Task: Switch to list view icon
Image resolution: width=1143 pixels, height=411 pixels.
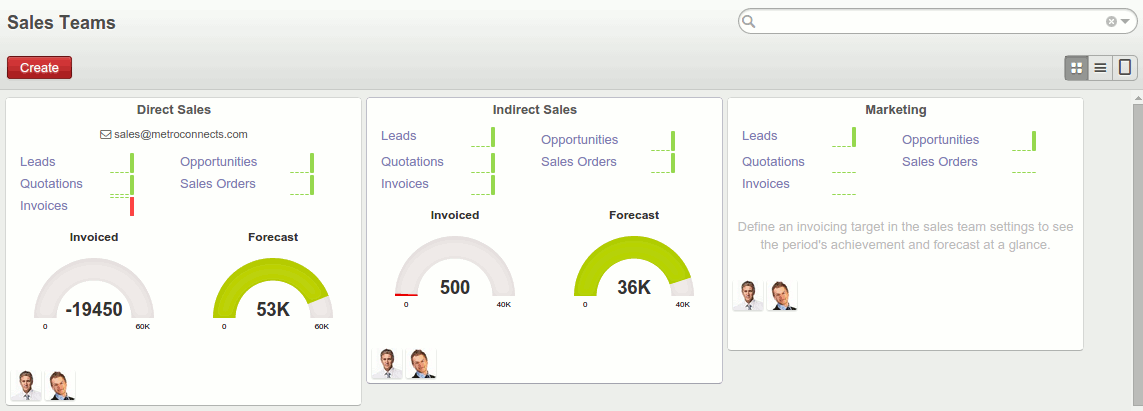Action: 1100,68
